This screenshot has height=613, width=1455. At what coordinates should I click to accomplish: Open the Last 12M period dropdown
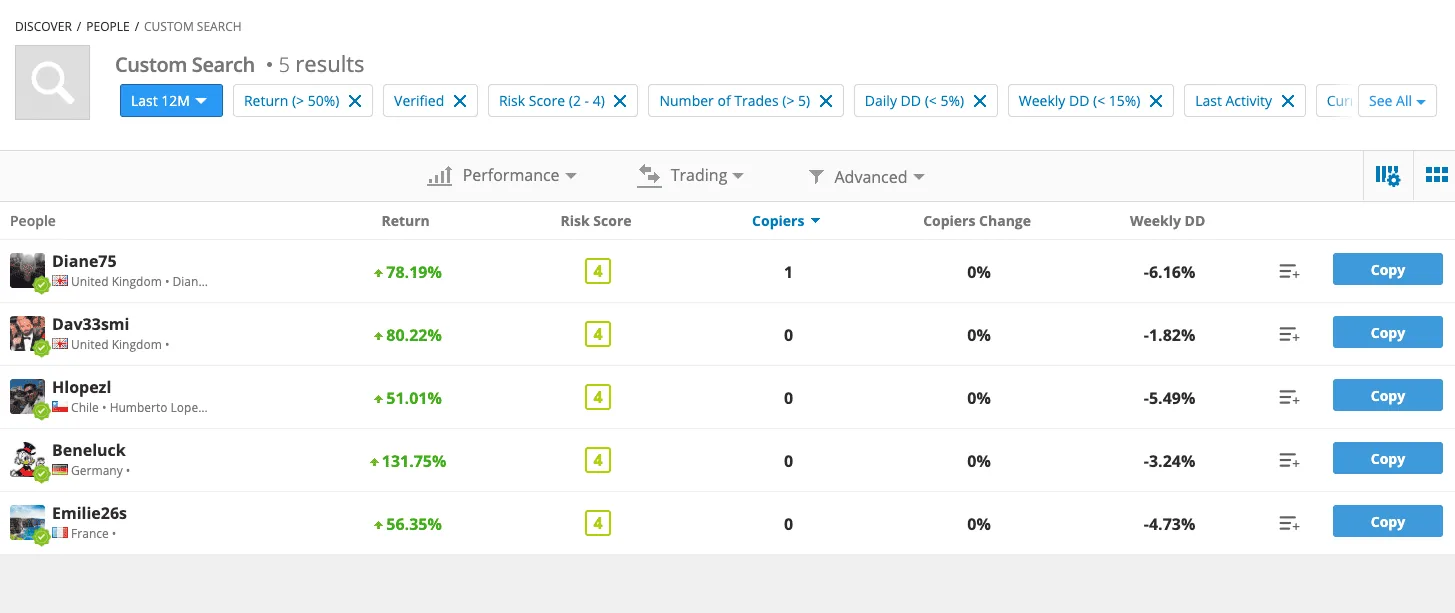(x=171, y=101)
